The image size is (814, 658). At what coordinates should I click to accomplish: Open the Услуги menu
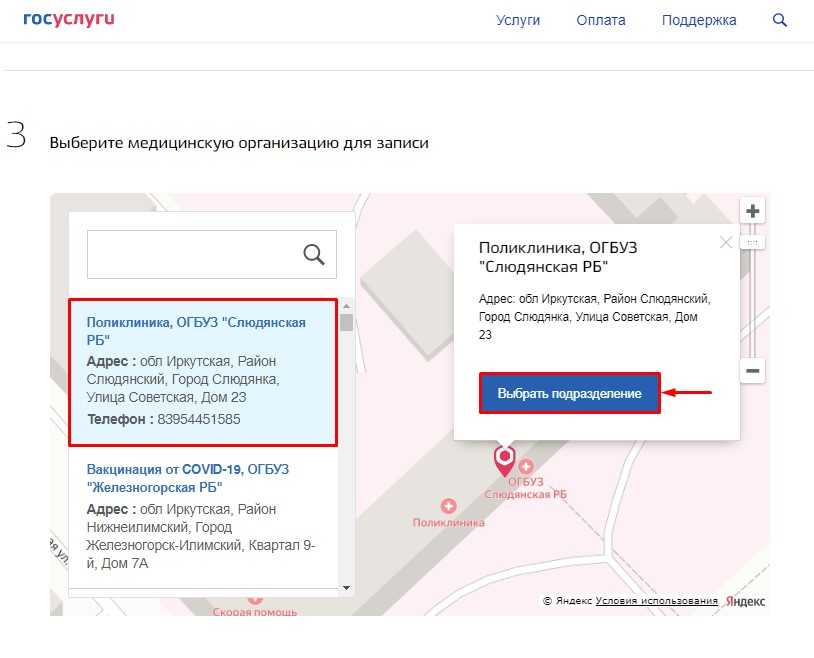(x=518, y=20)
